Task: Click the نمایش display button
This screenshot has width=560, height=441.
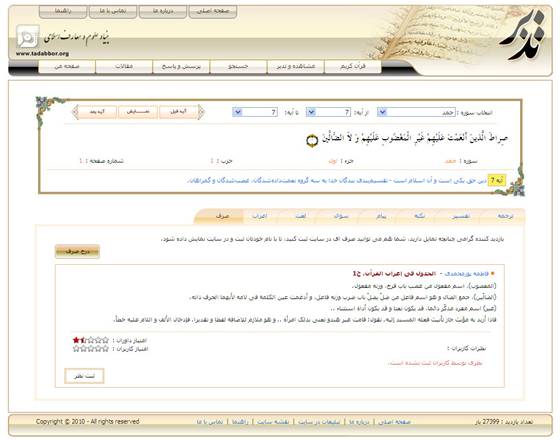Action: pyautogui.click(x=138, y=112)
